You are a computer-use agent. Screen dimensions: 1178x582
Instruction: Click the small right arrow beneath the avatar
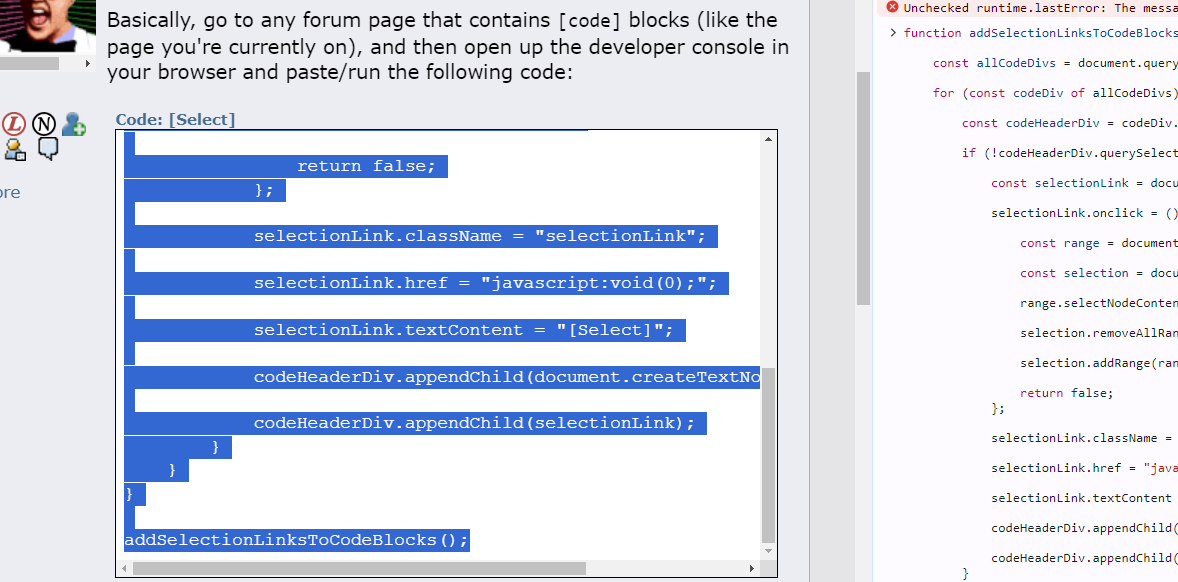89,64
